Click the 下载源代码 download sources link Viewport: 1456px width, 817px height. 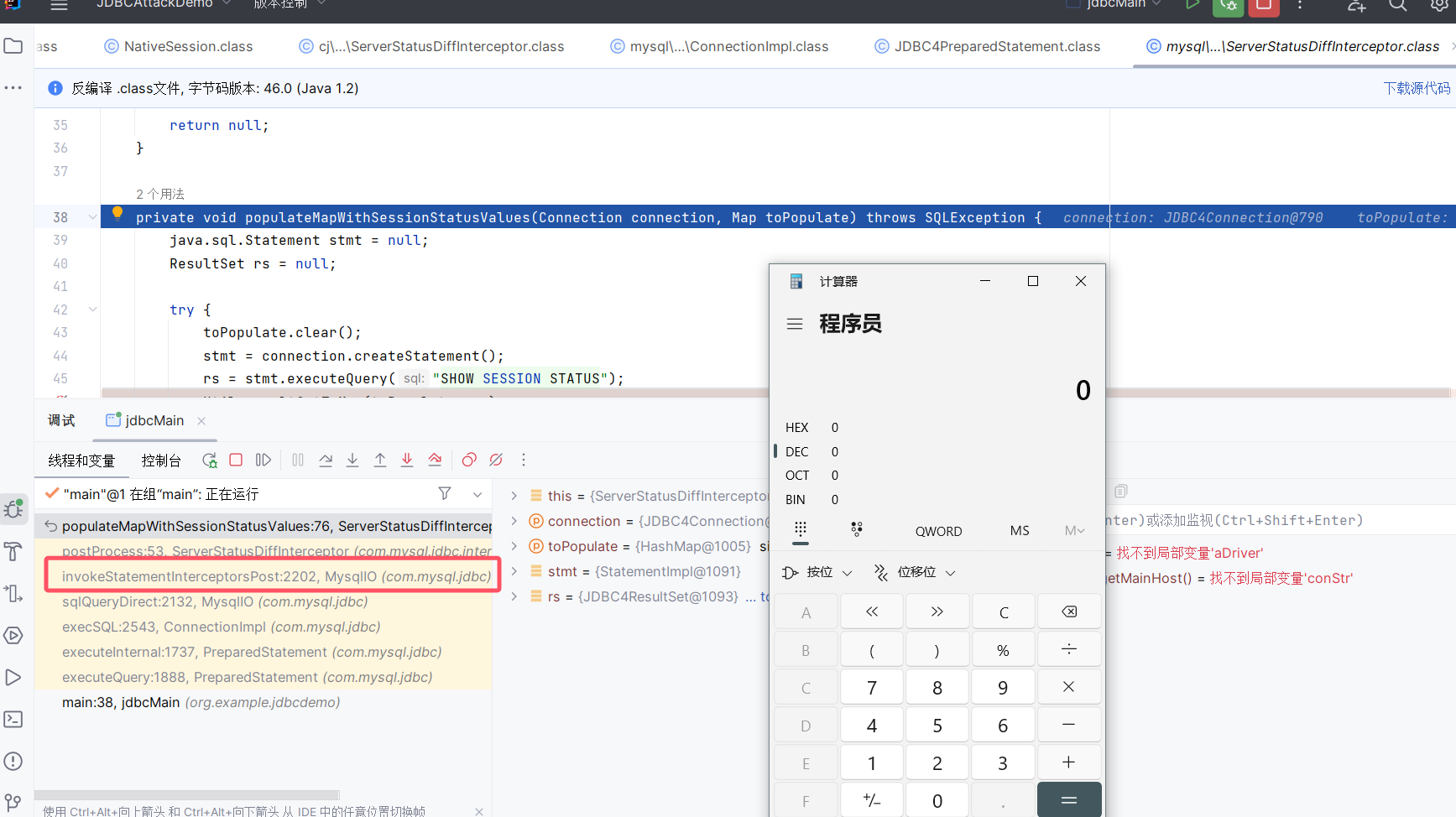[1417, 88]
